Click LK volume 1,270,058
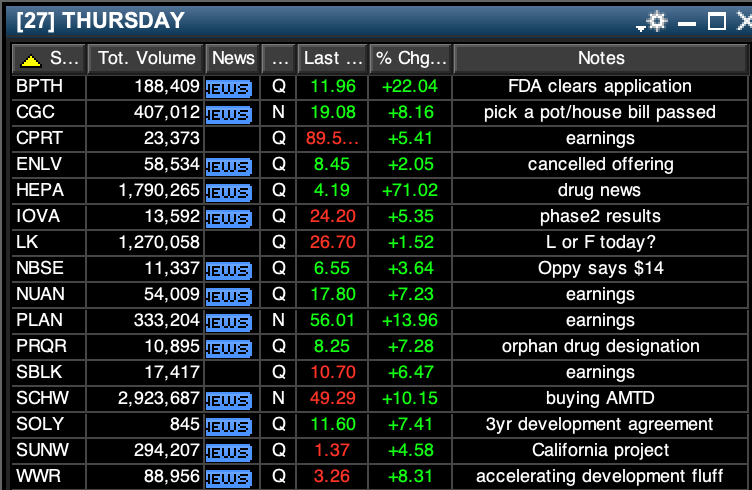Viewport: 752px width, 490px height. (159, 242)
